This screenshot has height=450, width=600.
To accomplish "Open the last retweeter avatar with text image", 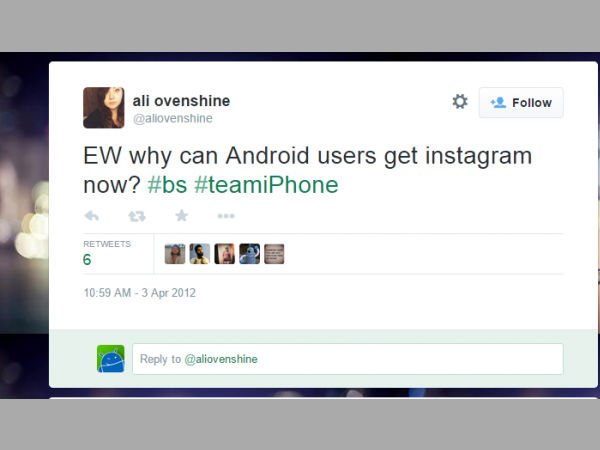I will 274,254.
